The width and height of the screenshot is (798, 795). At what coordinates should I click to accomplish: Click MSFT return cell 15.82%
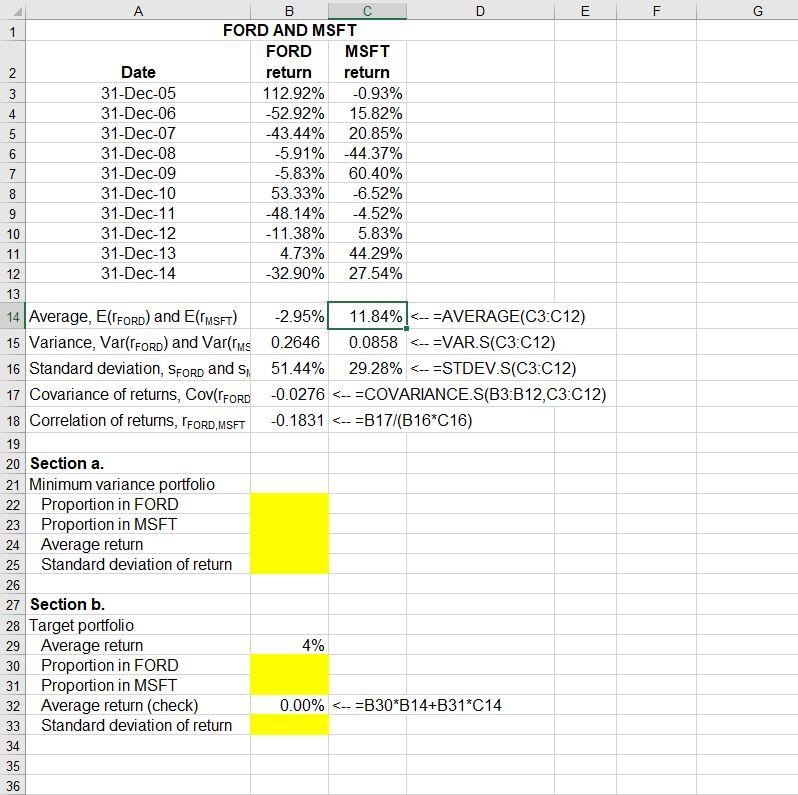click(x=367, y=113)
